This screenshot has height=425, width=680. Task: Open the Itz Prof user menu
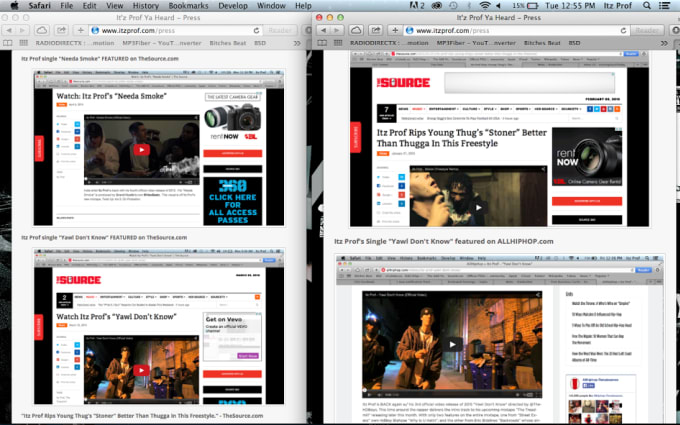pyautogui.click(x=617, y=6)
